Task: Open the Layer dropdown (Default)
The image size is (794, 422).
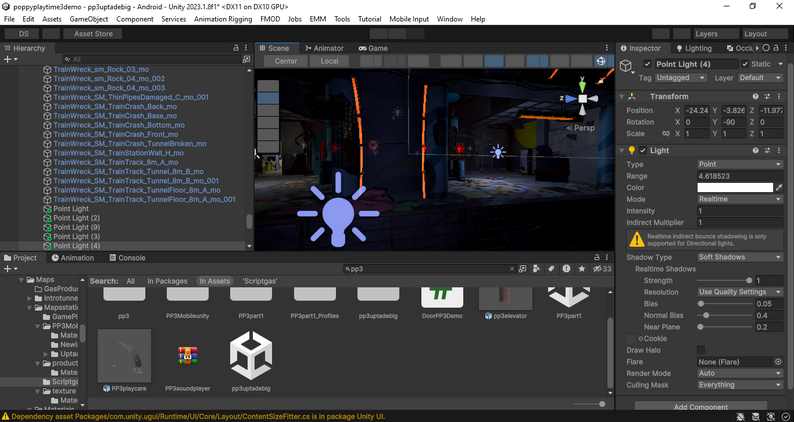Action: 761,78
